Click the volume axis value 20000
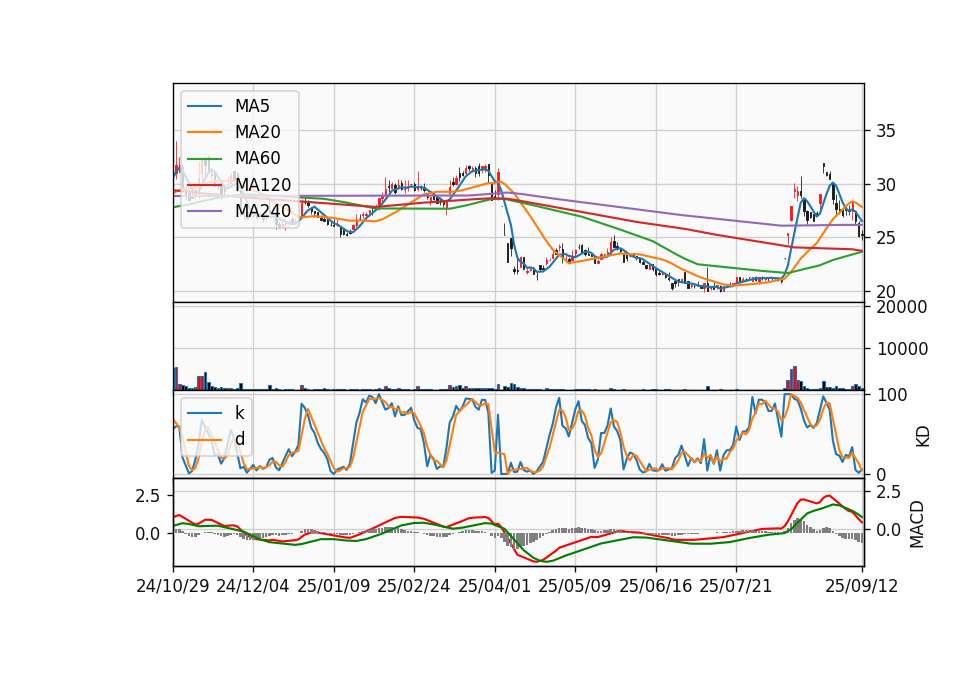The width and height of the screenshot is (960, 690). (902, 307)
